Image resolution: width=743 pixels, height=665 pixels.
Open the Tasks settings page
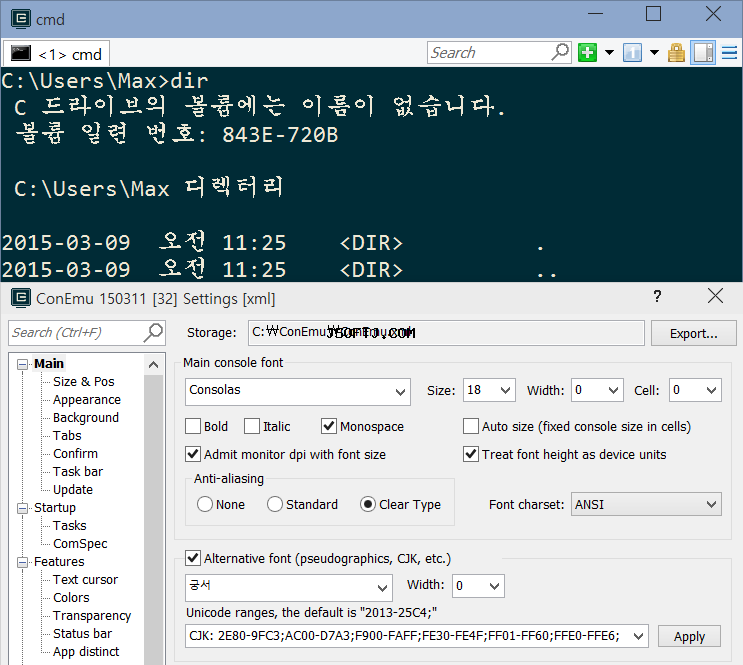69,526
